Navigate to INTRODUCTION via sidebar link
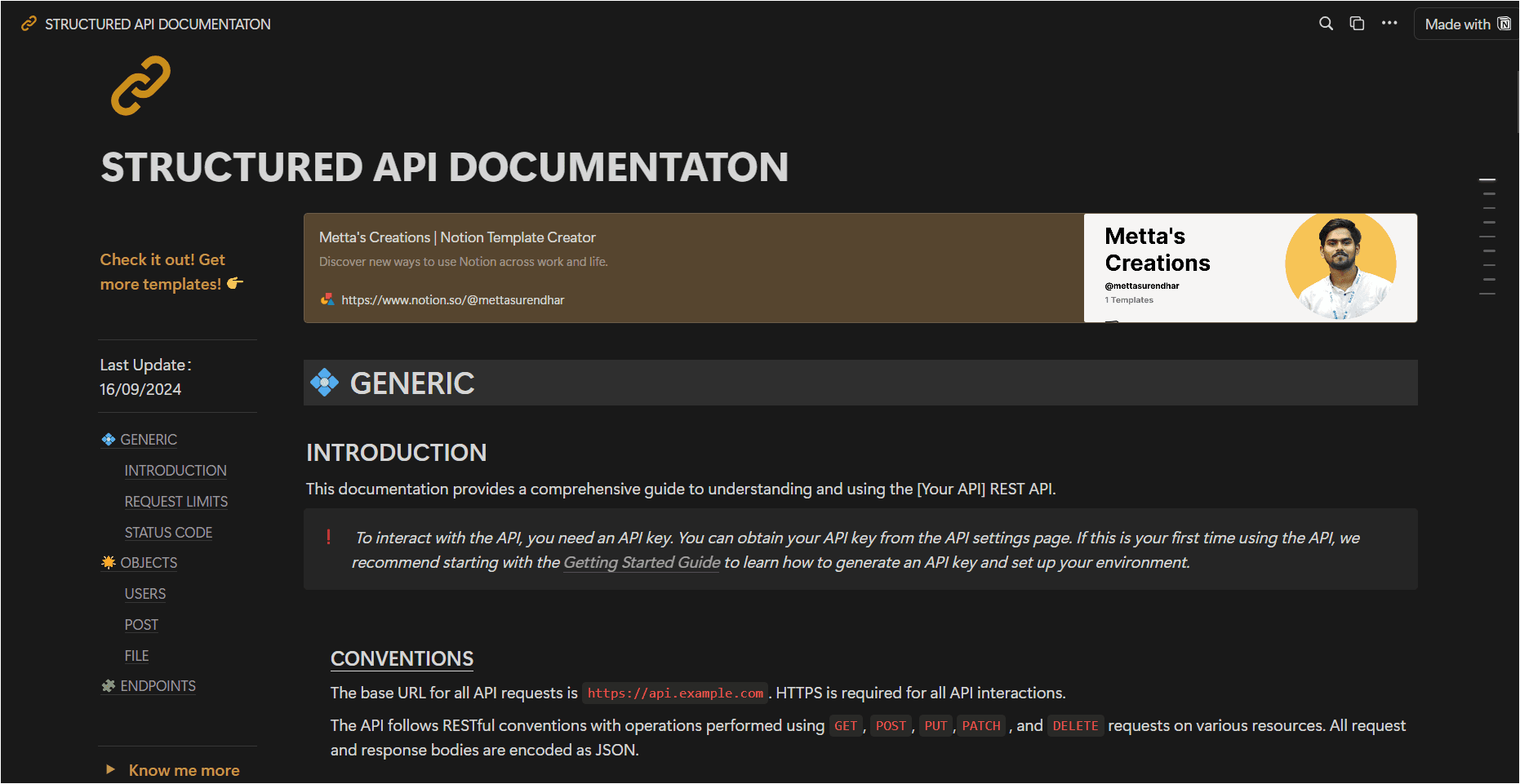 (175, 470)
